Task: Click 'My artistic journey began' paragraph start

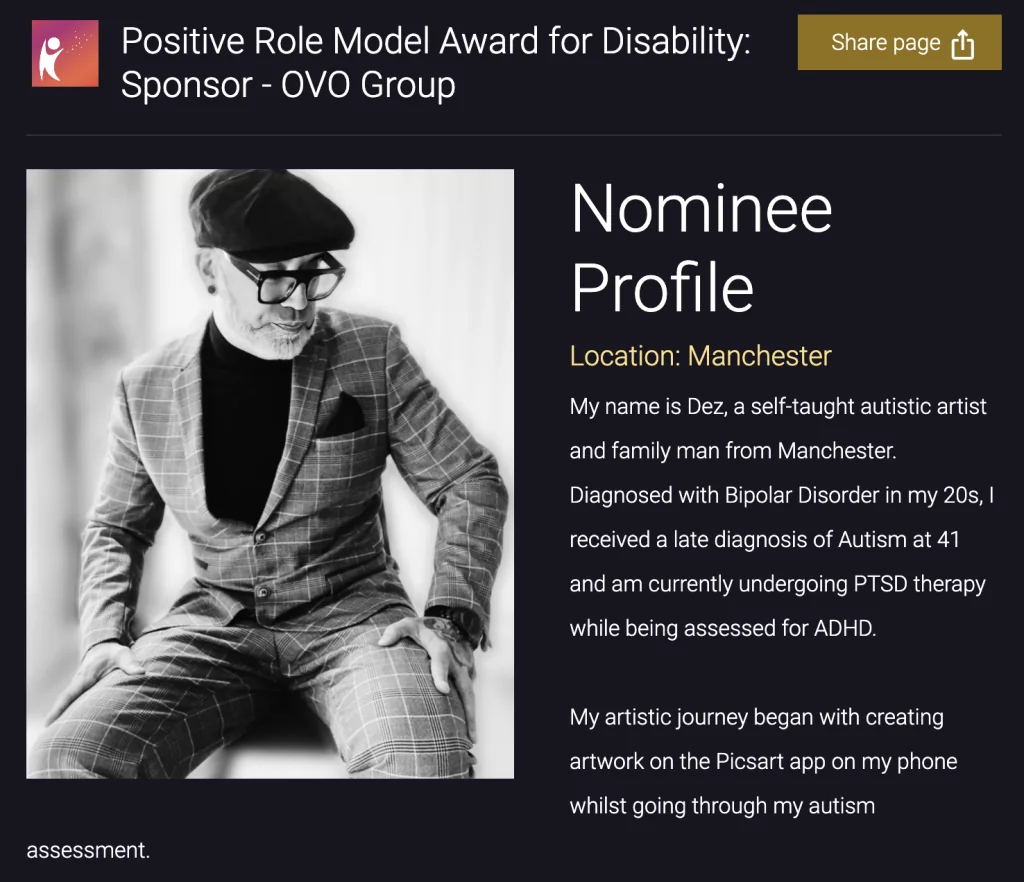Action: (x=690, y=717)
